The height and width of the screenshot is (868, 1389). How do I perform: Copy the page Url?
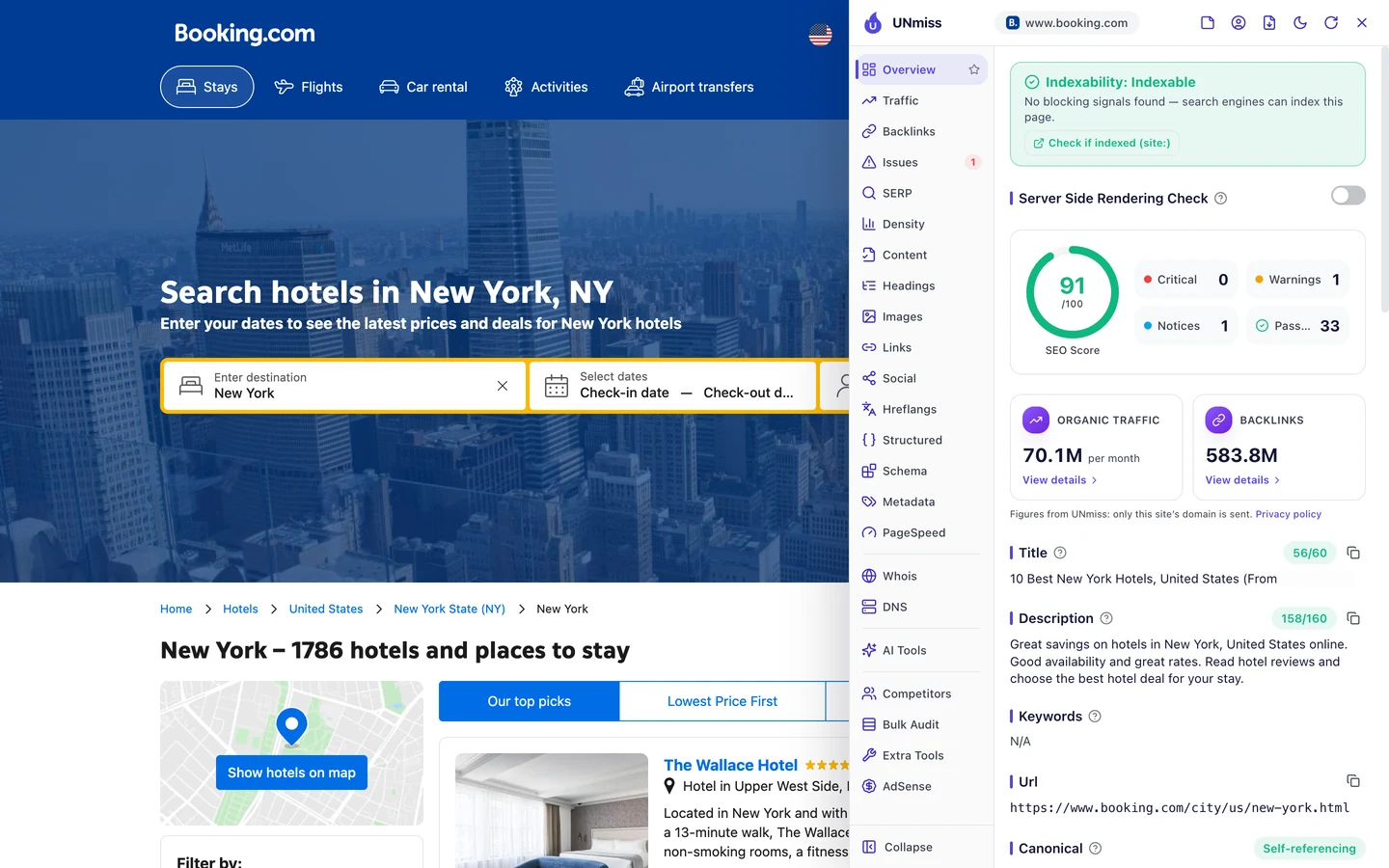point(1353,781)
